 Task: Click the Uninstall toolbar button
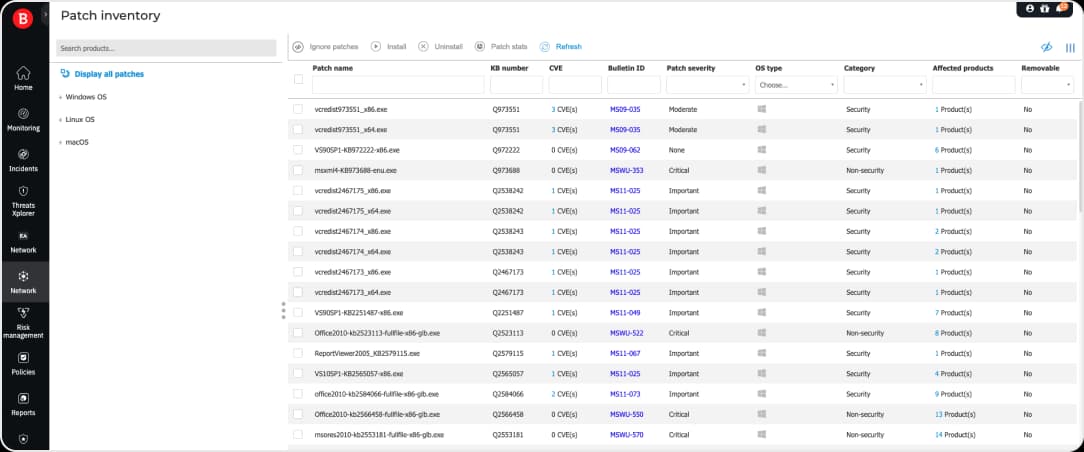coord(440,46)
